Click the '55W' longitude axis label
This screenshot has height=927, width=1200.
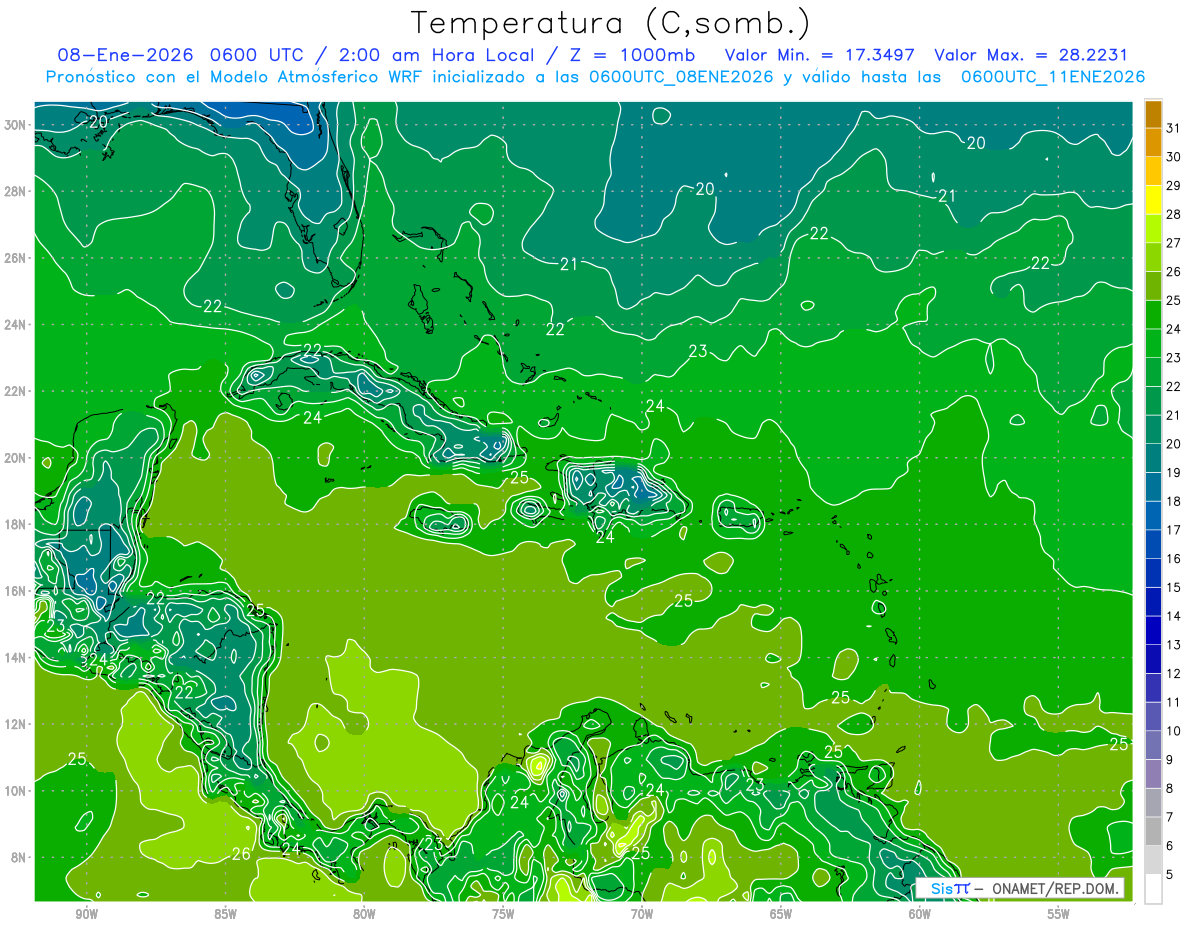point(1059,915)
